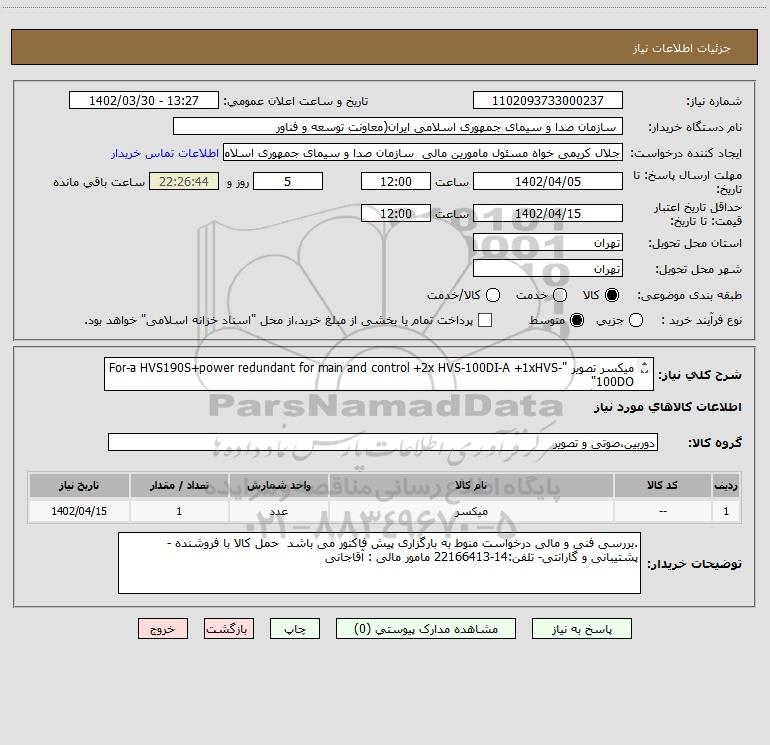This screenshot has height=745, width=770.
Task: Select the کالا/خدمت radio button
Action: coord(493,295)
